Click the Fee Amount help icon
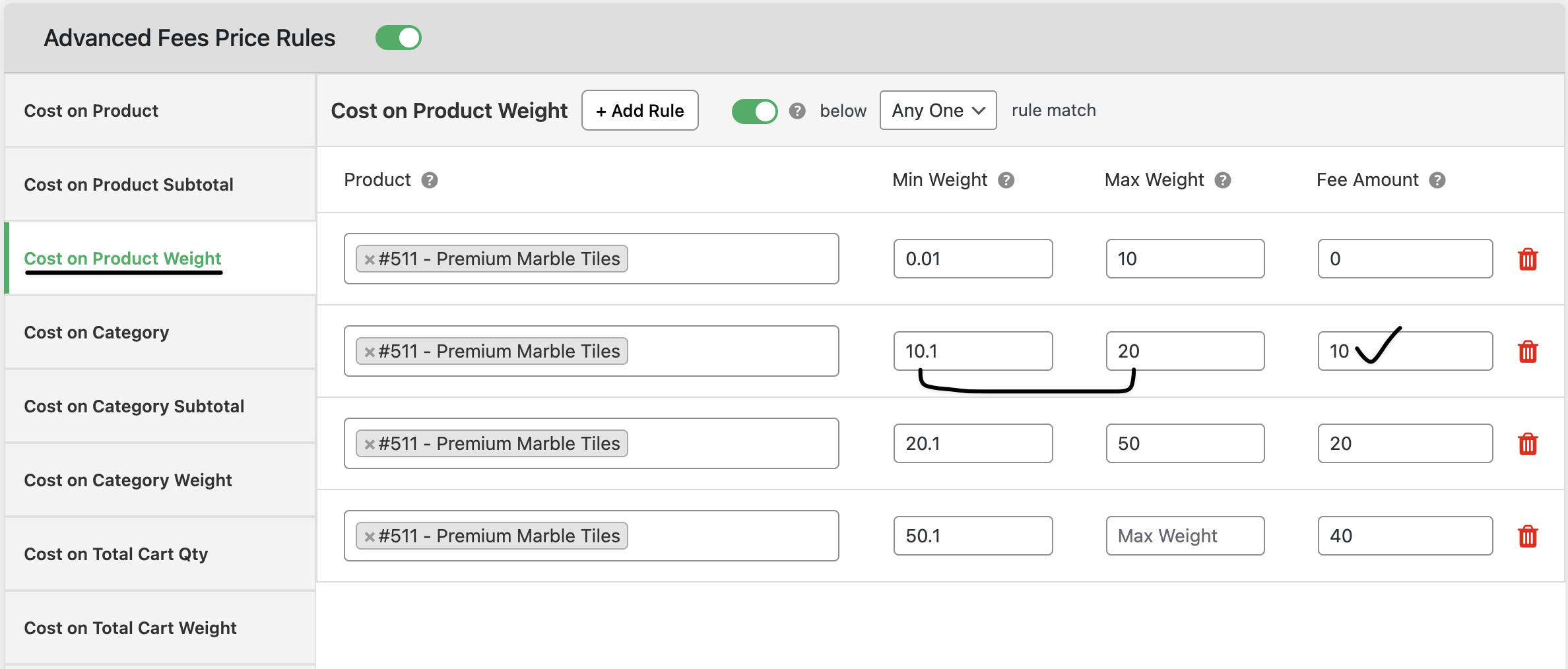The width and height of the screenshot is (1568, 669). 1437,180
